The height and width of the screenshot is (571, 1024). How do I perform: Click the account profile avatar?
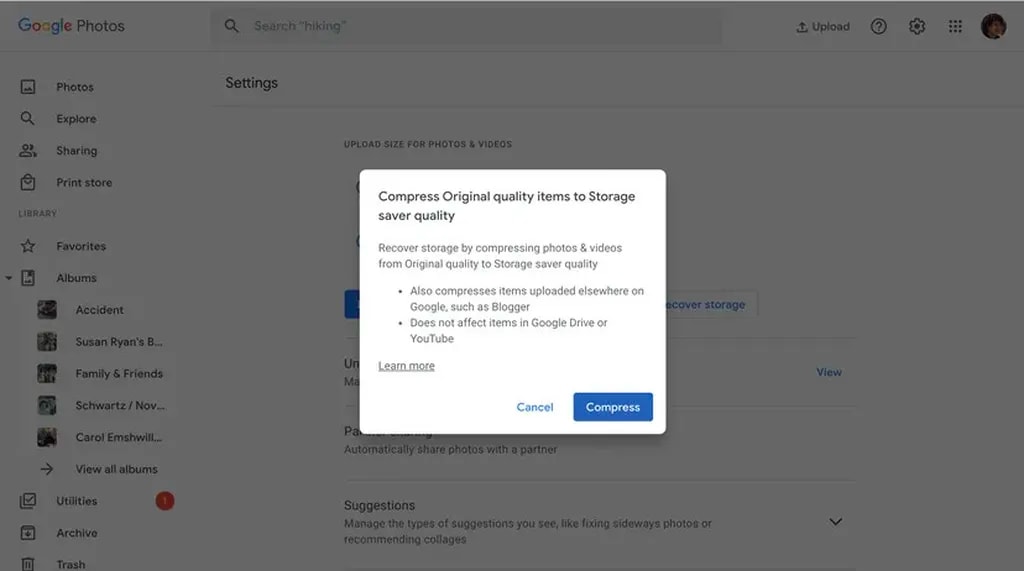pyautogui.click(x=993, y=27)
